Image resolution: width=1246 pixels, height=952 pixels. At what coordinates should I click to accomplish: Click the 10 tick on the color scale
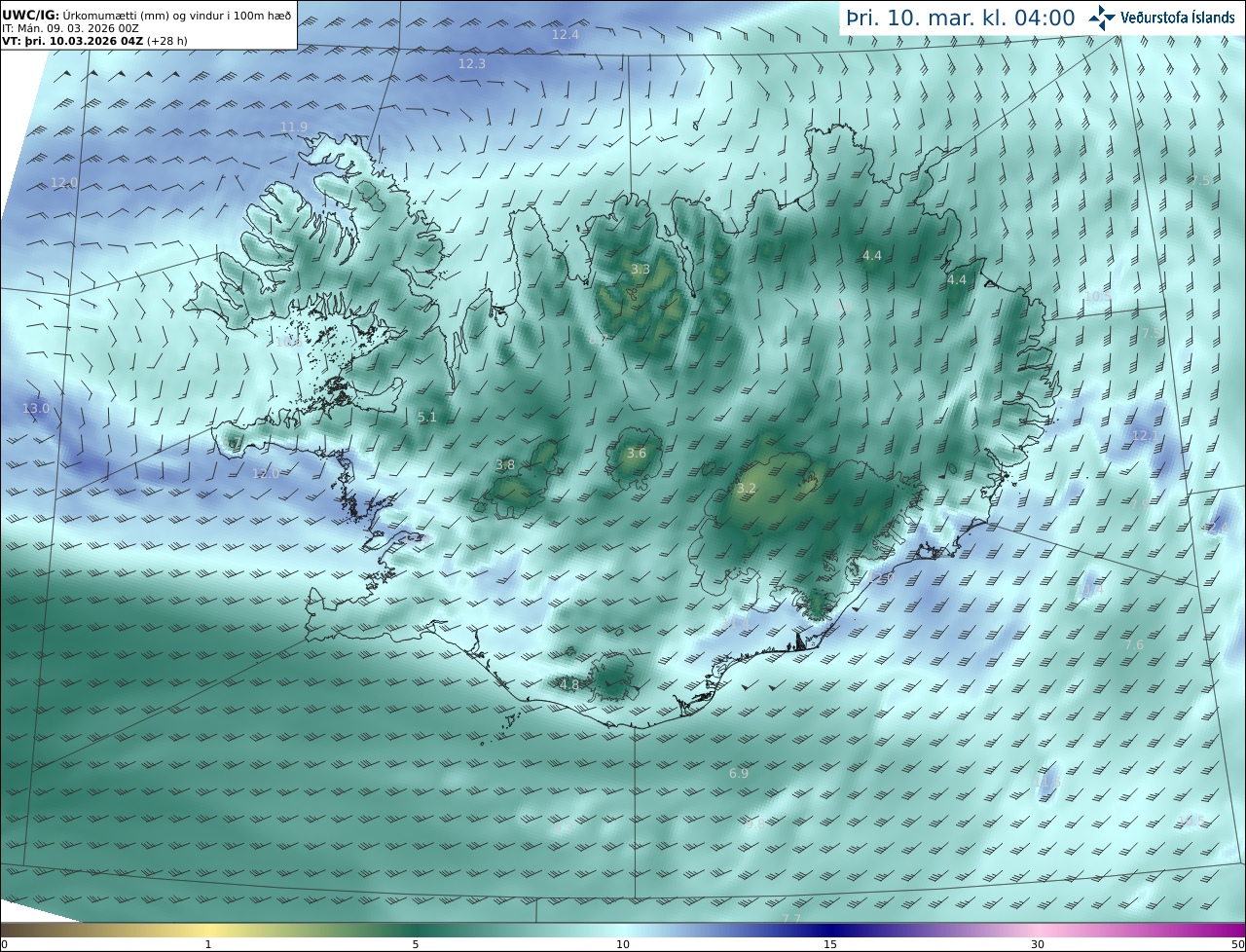pos(623,944)
